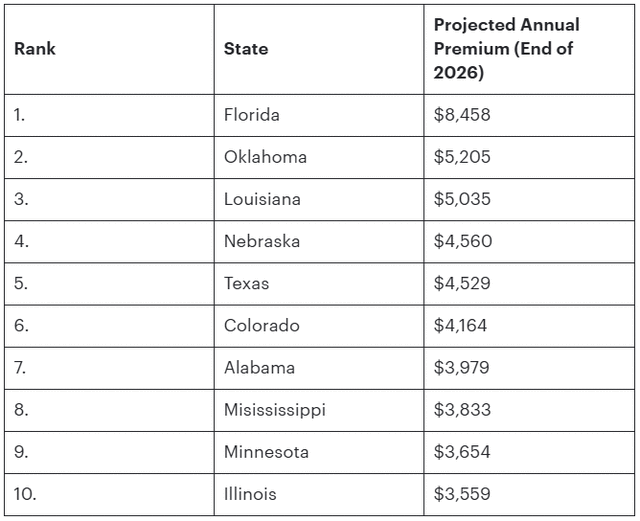This screenshot has width=640, height=521.
Task: Click the Rank column header
Action: click(x=35, y=49)
